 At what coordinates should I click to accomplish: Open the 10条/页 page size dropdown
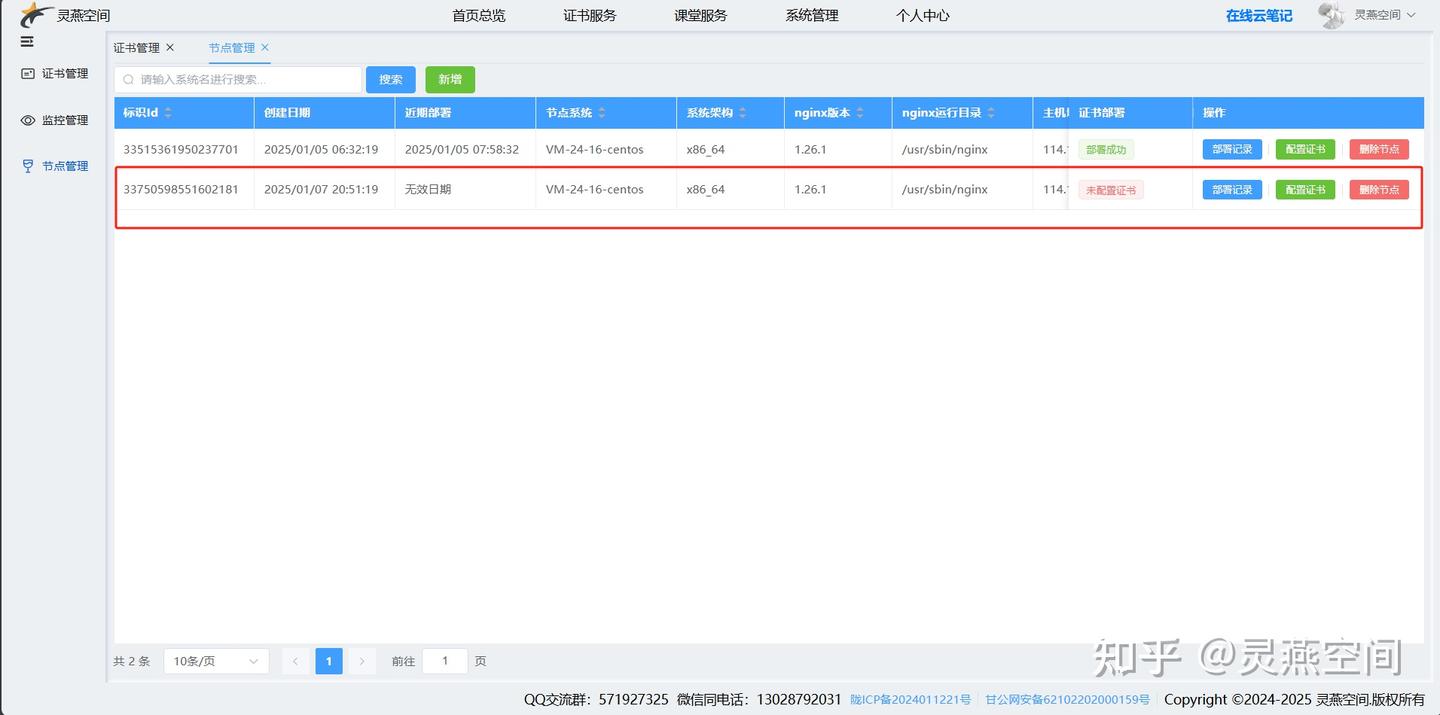click(x=216, y=661)
